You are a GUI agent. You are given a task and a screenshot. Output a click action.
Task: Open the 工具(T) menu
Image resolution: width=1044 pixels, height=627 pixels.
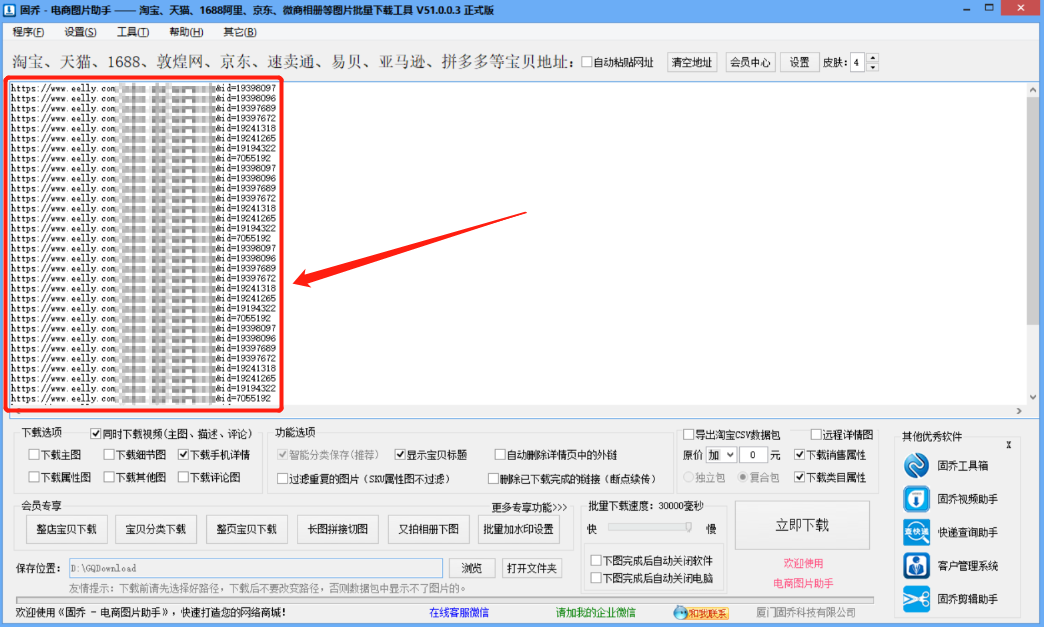(x=132, y=32)
